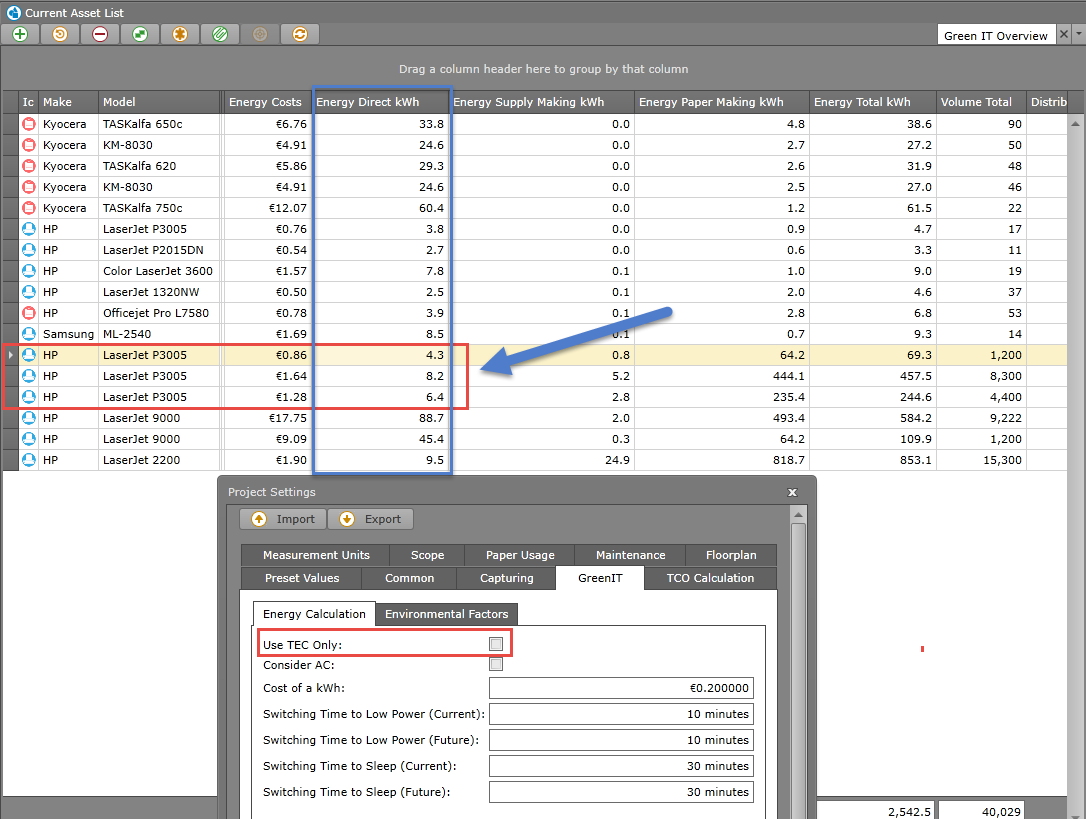1086x819 pixels.
Task: Open the Floorplan tab
Action: [731, 555]
